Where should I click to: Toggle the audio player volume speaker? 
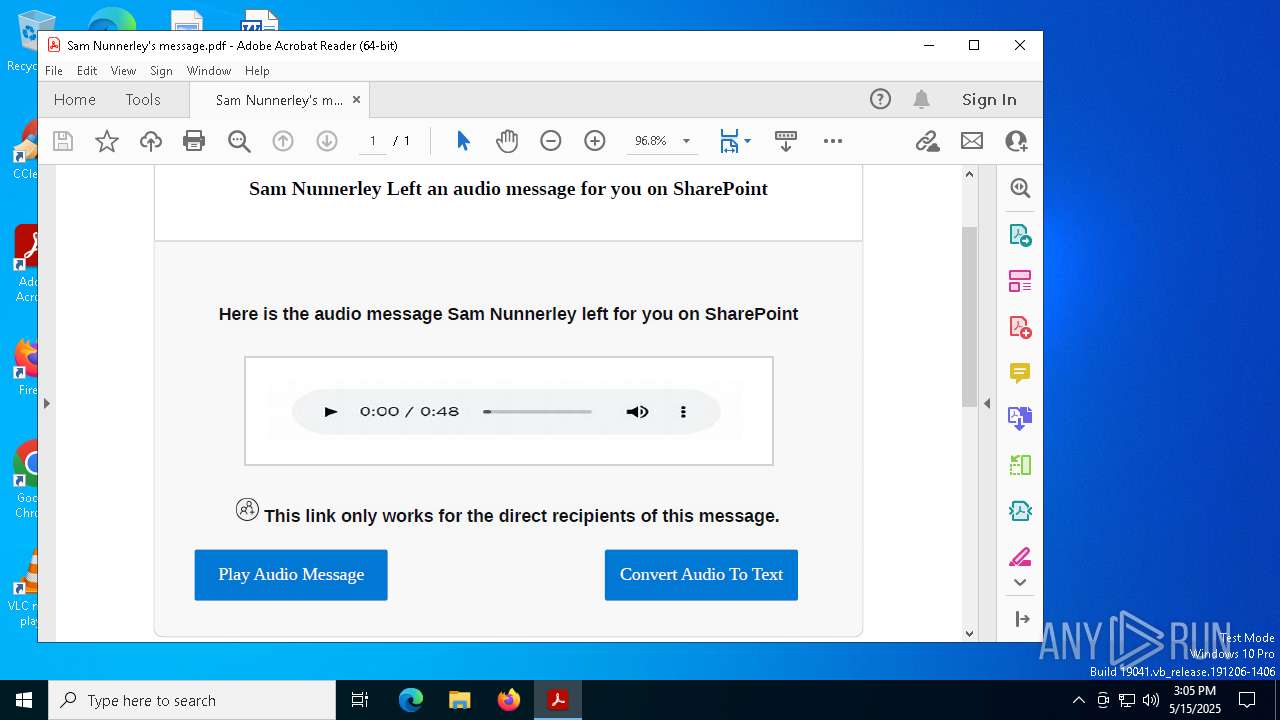637,412
